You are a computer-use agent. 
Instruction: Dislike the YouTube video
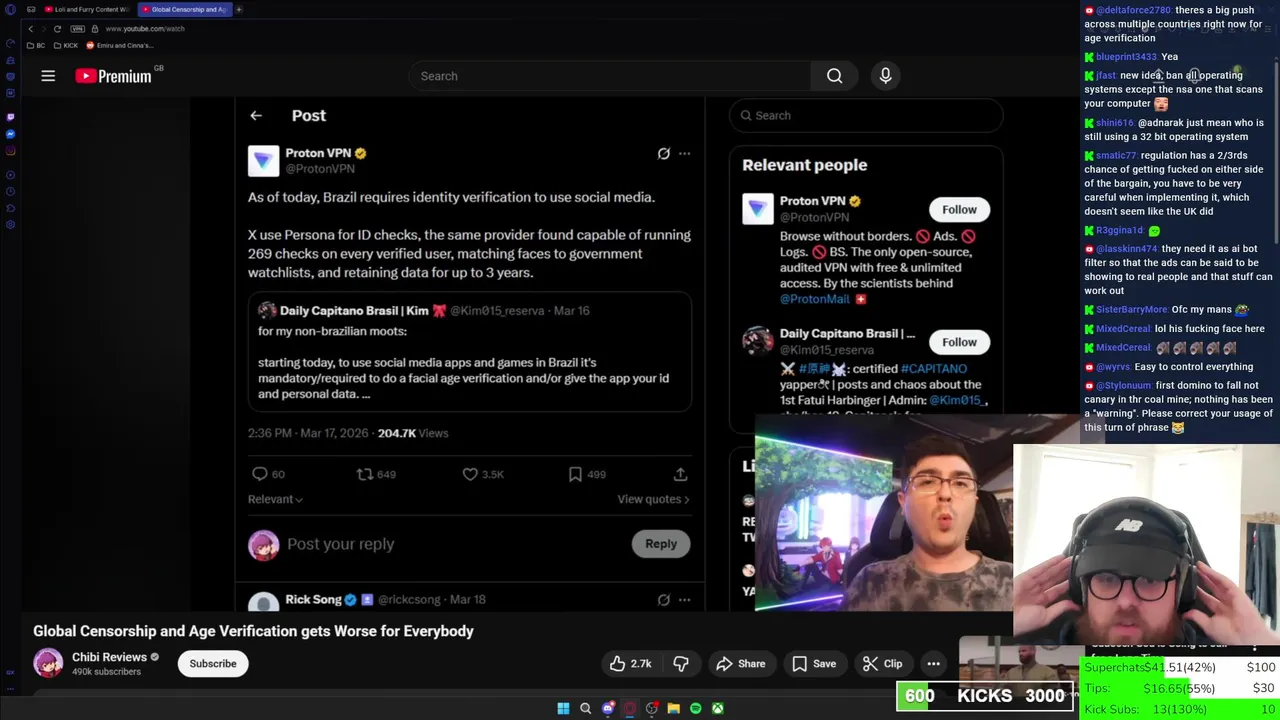coord(681,664)
